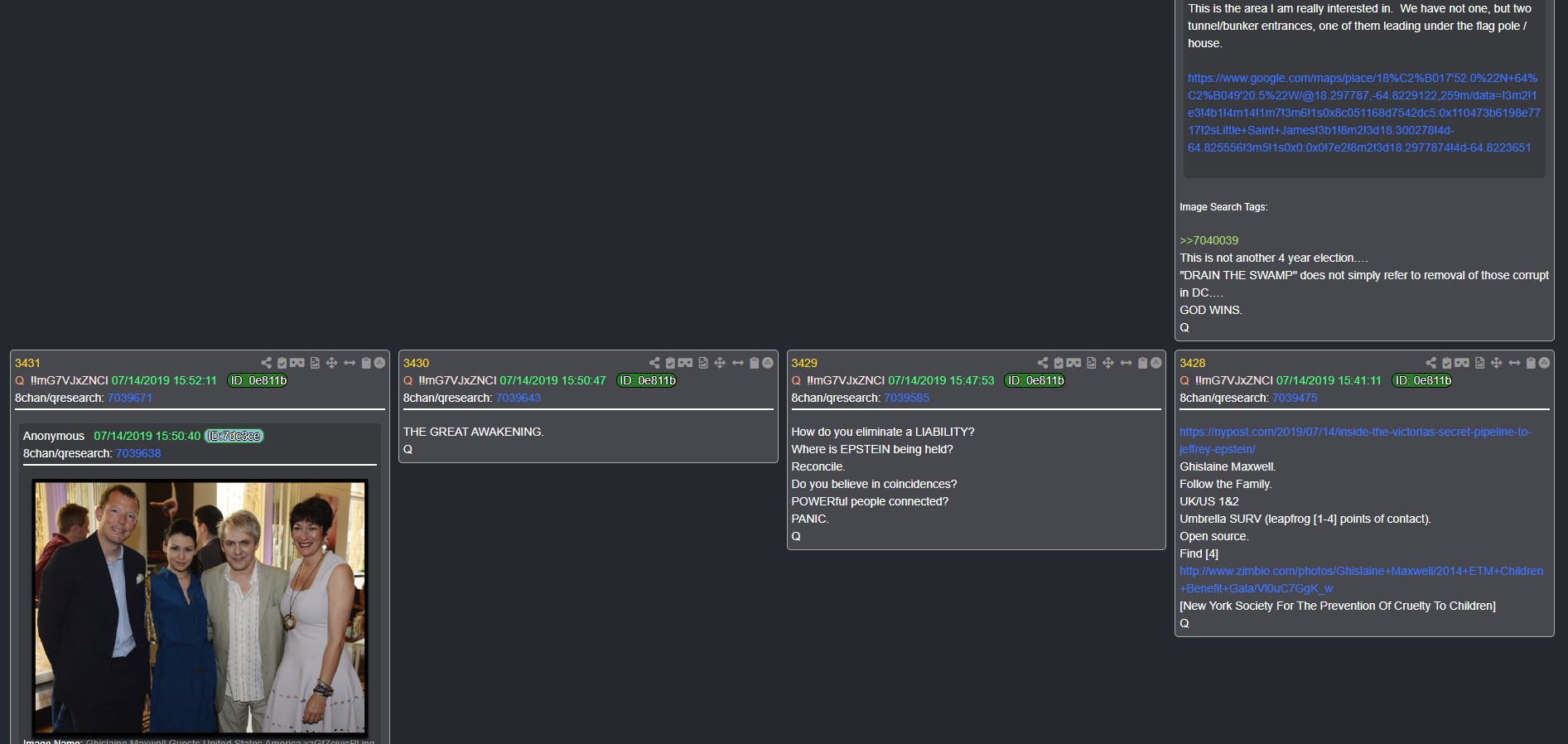Open 8chan thread link 7039671
Screen dimensions: 1568x744
130,398
